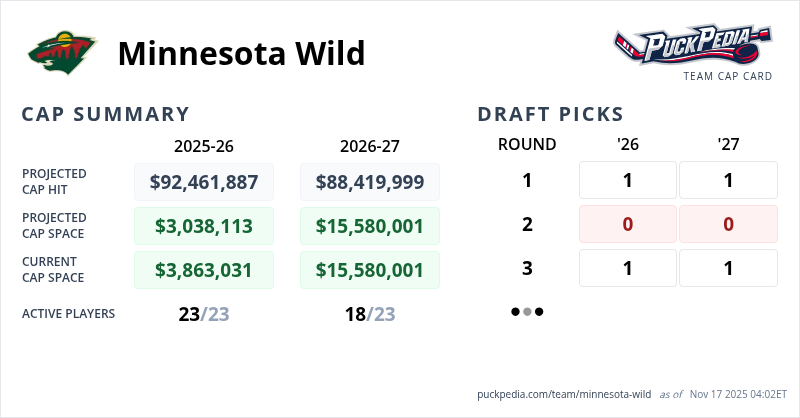Click the three dots below draft picks
Screen dimensions: 800x418
coord(527,312)
